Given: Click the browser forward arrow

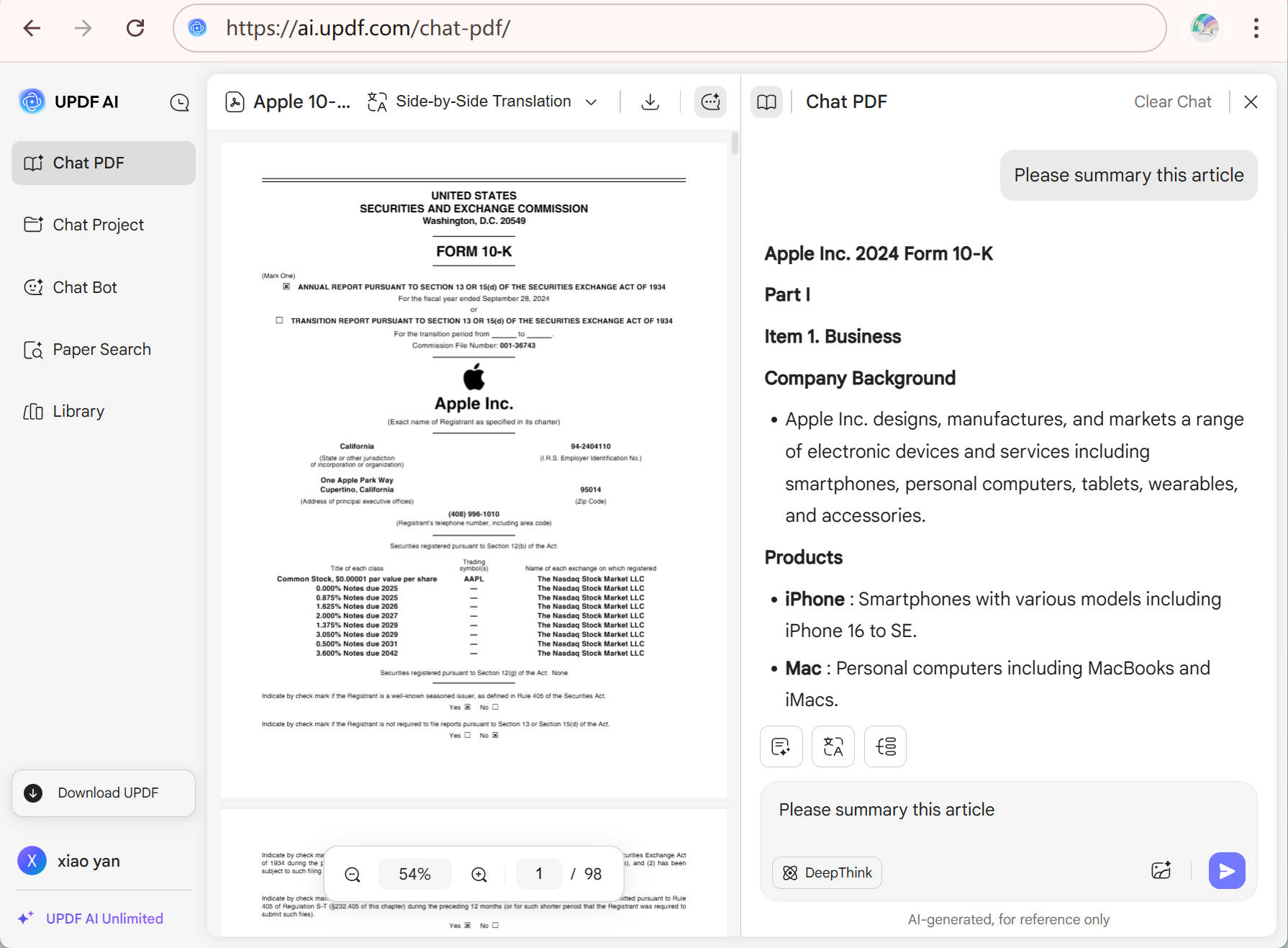Looking at the screenshot, I should (x=83, y=28).
